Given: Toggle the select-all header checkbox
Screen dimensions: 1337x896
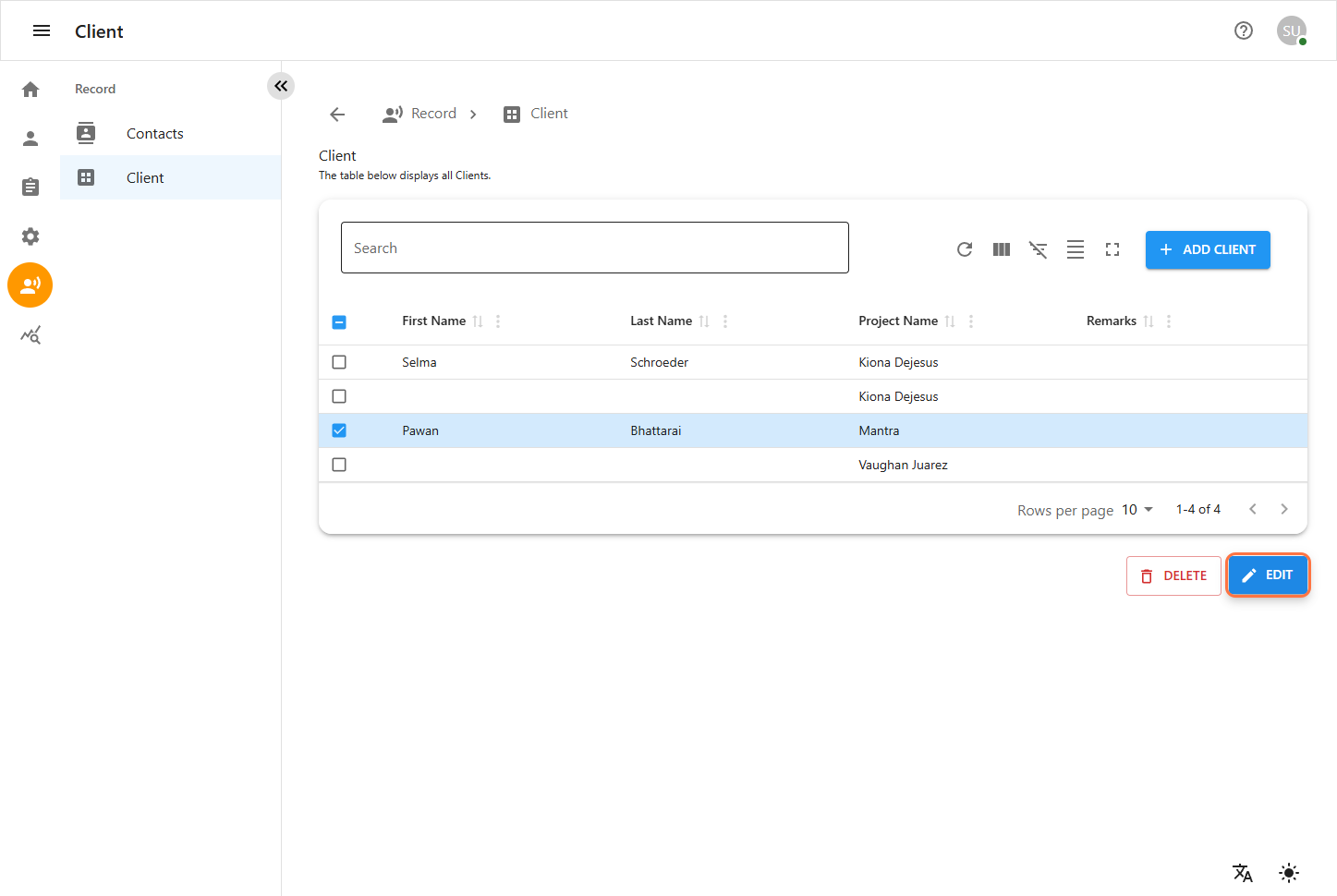Looking at the screenshot, I should [x=339, y=322].
